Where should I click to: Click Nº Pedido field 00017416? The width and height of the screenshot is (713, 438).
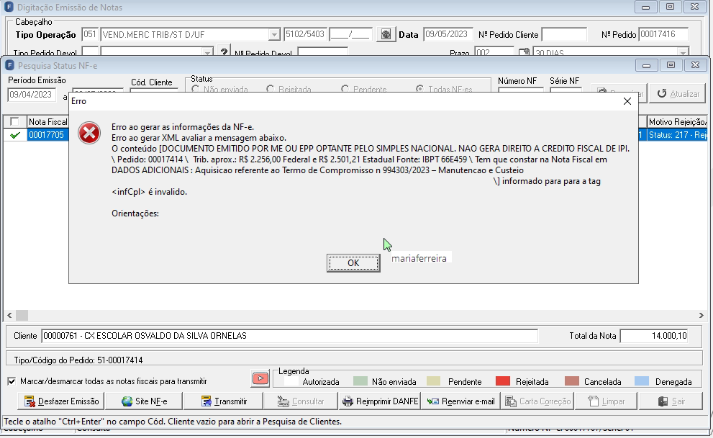(x=663, y=35)
